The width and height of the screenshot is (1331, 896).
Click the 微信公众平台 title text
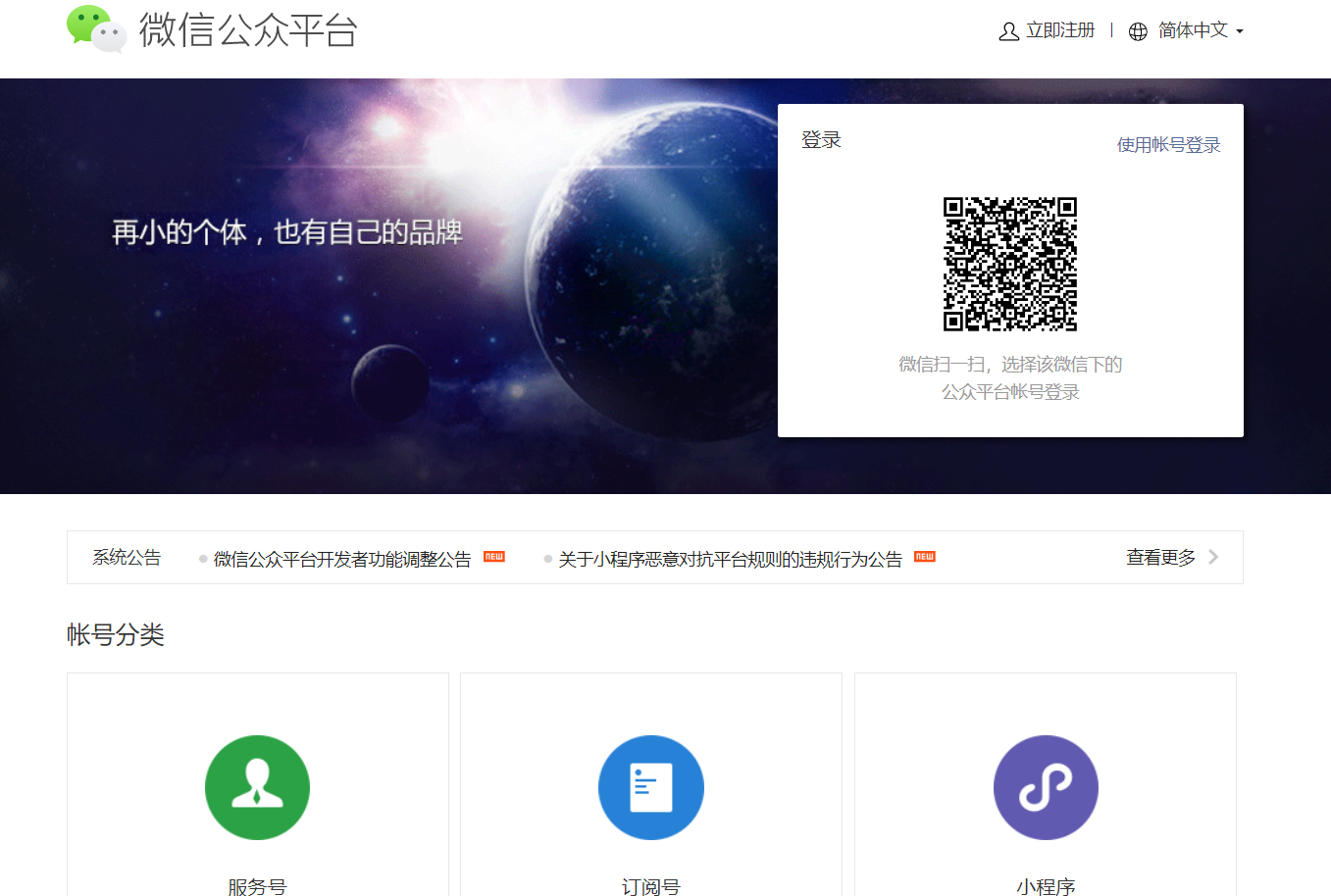tap(248, 30)
